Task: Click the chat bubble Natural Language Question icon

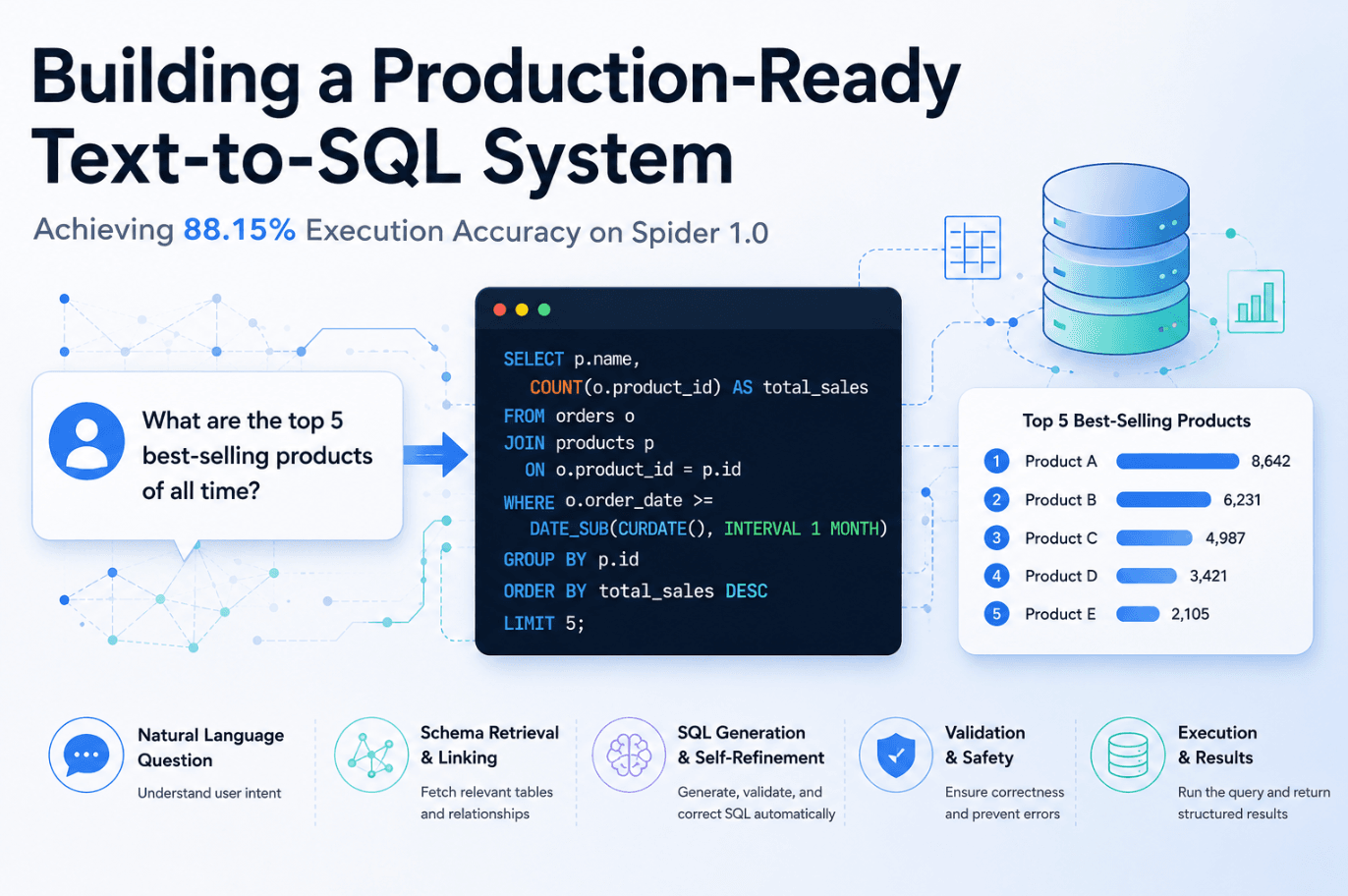Action: (x=86, y=755)
